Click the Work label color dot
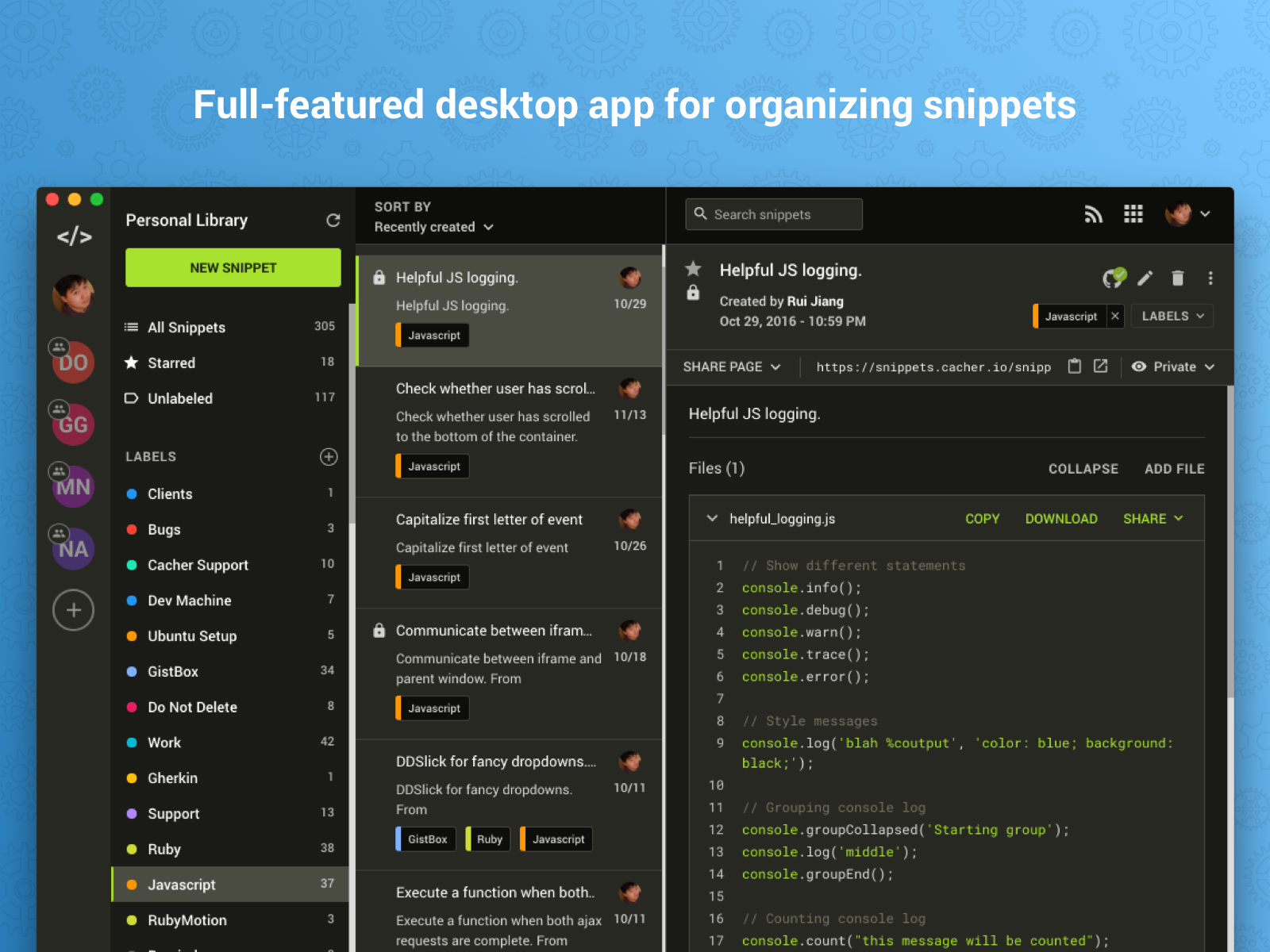The image size is (1270, 952). [x=132, y=743]
